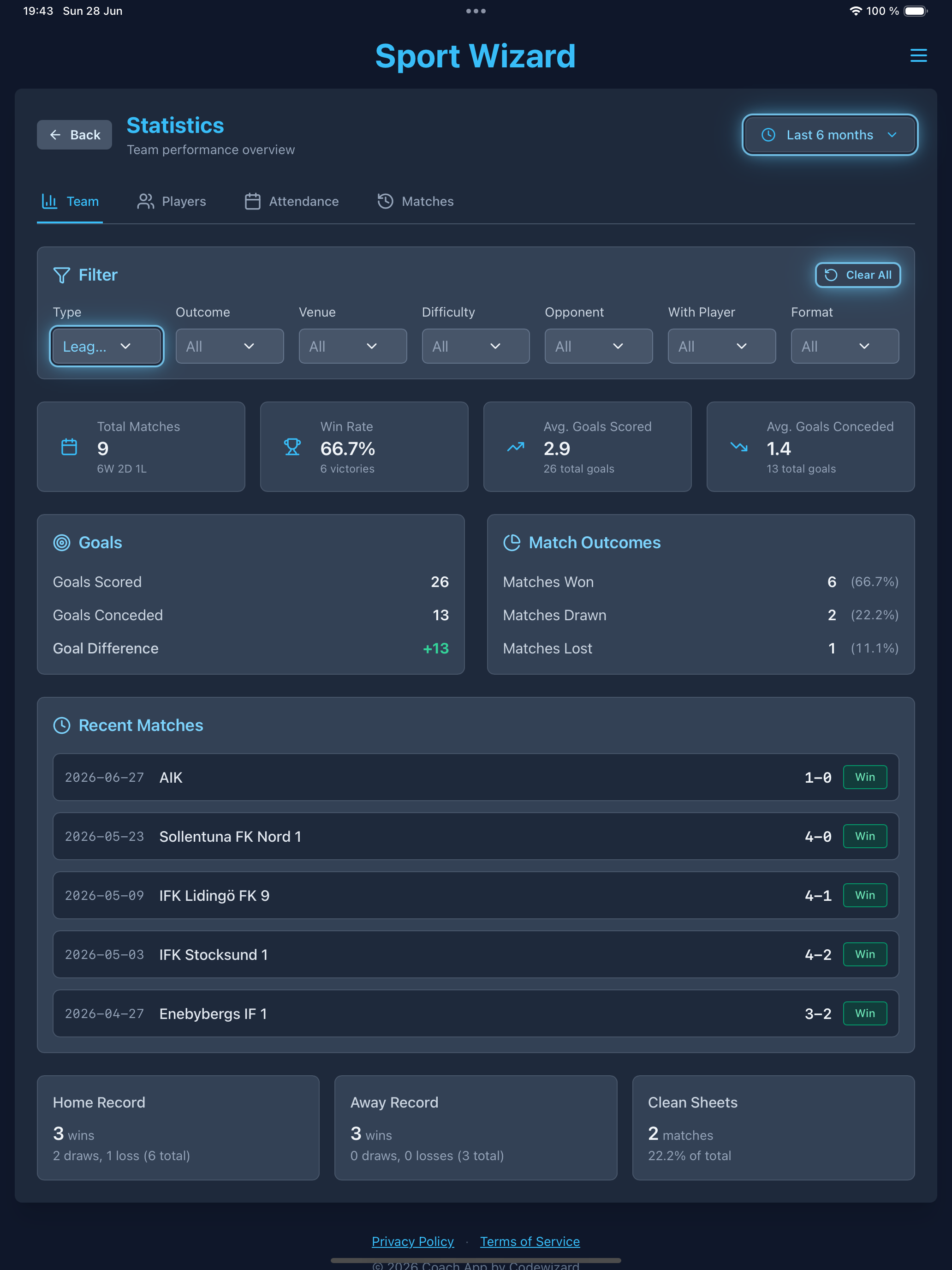Expand the Last 6 months period dropdown

(830, 135)
